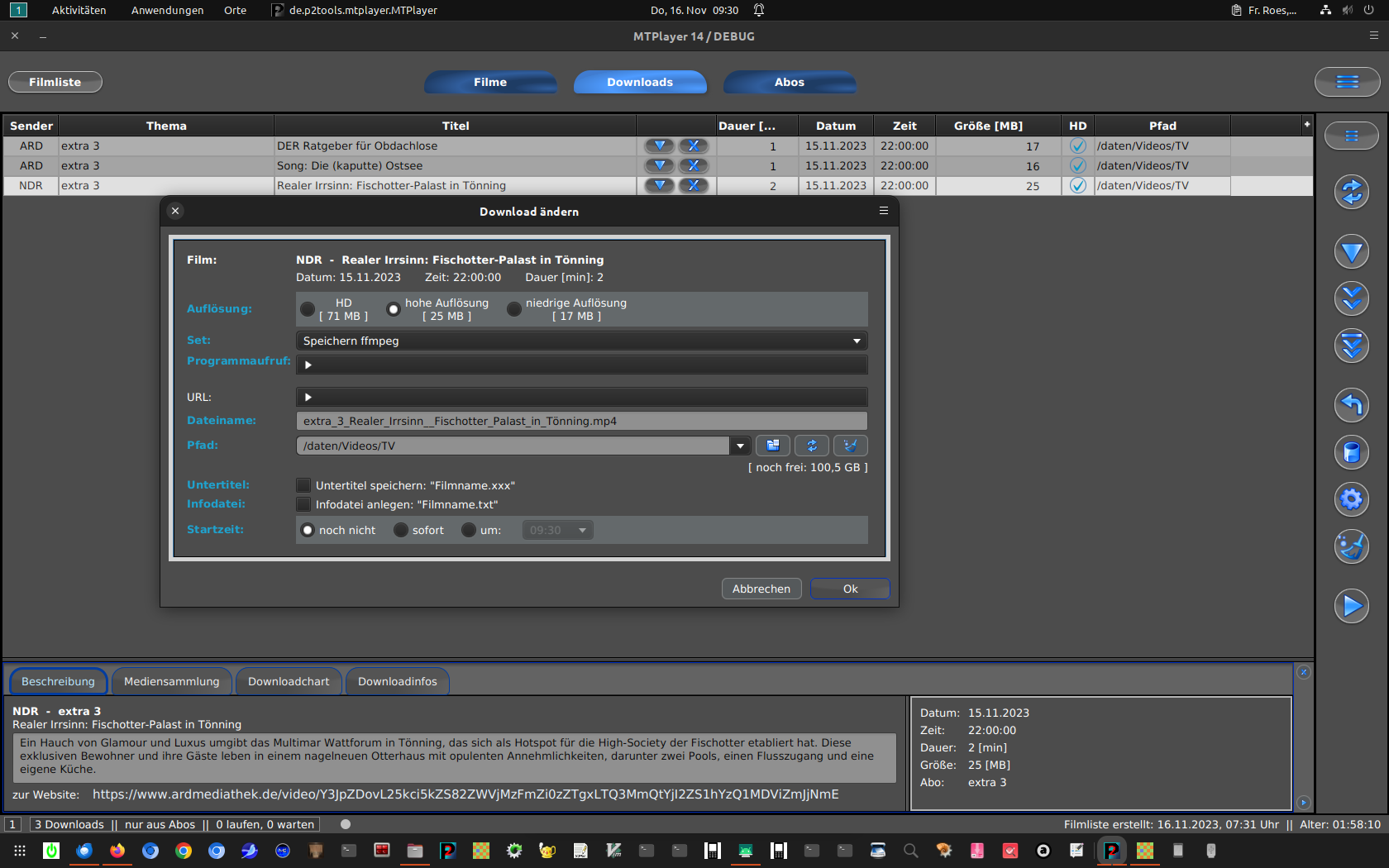Switch to the Abos tab
The width and height of the screenshot is (1389, 868).
(790, 82)
